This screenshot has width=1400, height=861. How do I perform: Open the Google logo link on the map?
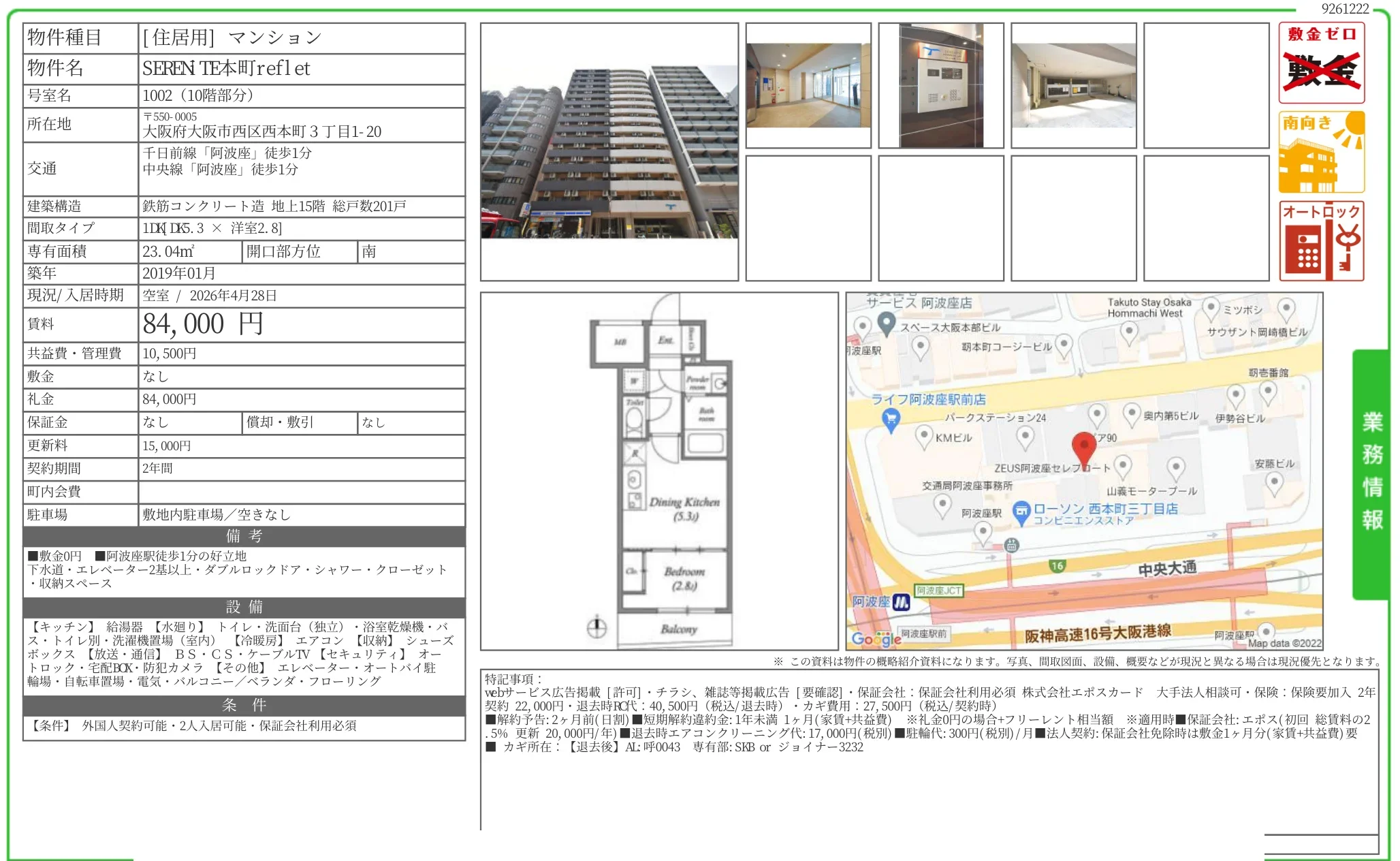coord(878,638)
